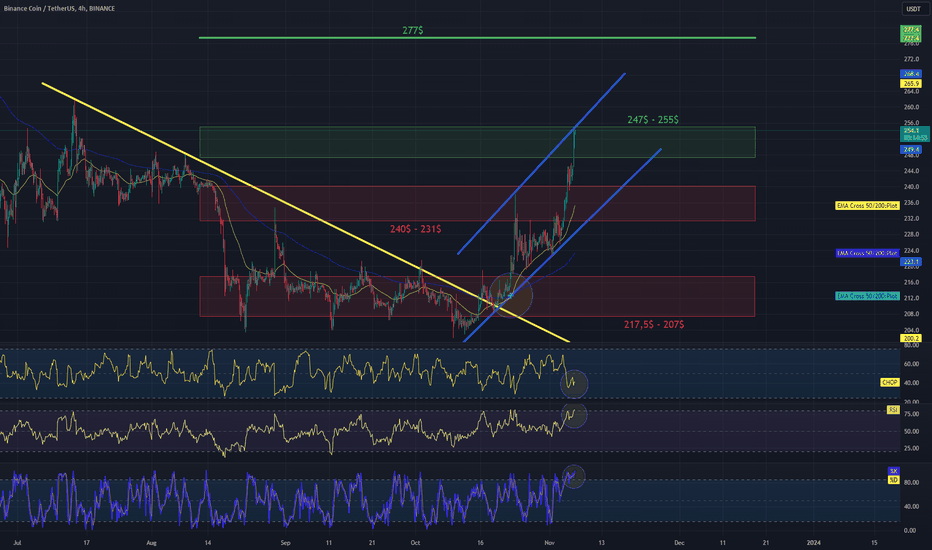Select the upper blue channel line
This screenshot has height=550, width=932.
pyautogui.click(x=541, y=164)
